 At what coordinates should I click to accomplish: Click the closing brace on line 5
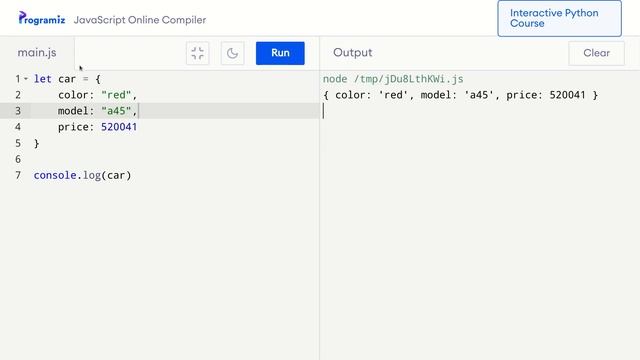(x=36, y=143)
